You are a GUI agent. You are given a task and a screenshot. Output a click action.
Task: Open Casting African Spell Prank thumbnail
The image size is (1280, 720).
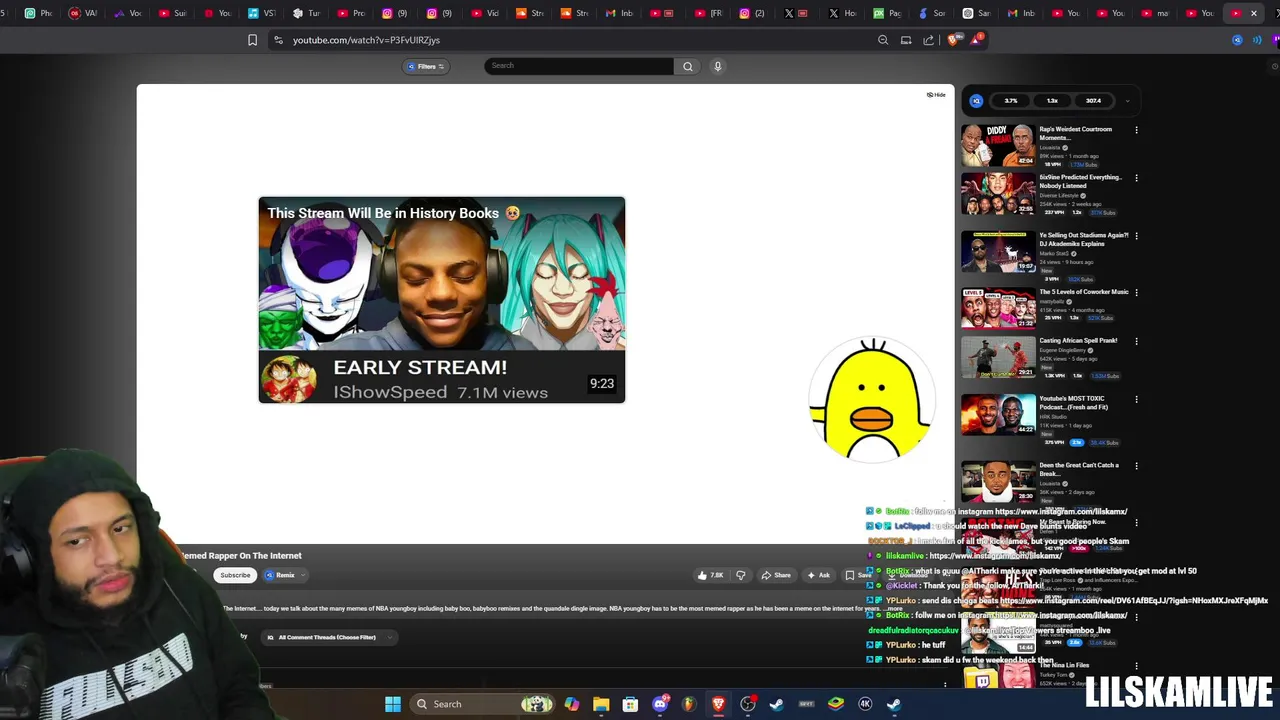(x=998, y=357)
